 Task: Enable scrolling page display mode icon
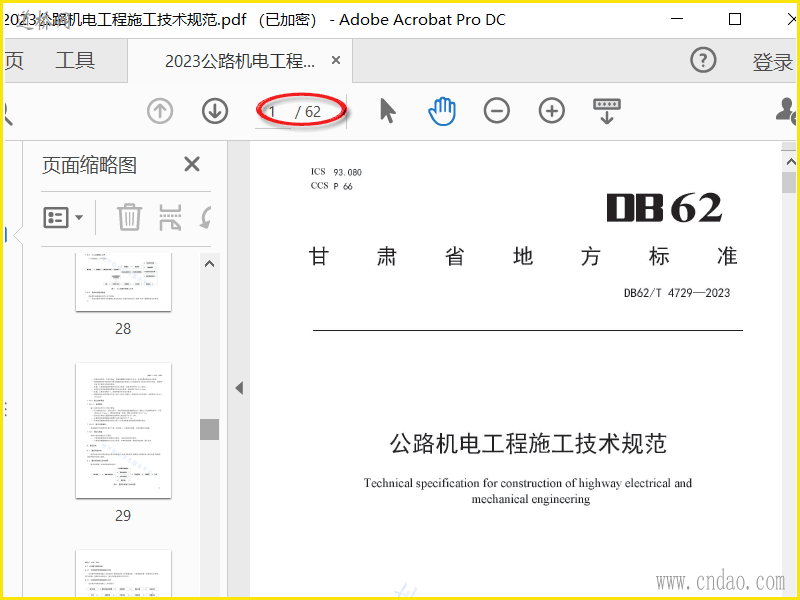click(x=607, y=111)
